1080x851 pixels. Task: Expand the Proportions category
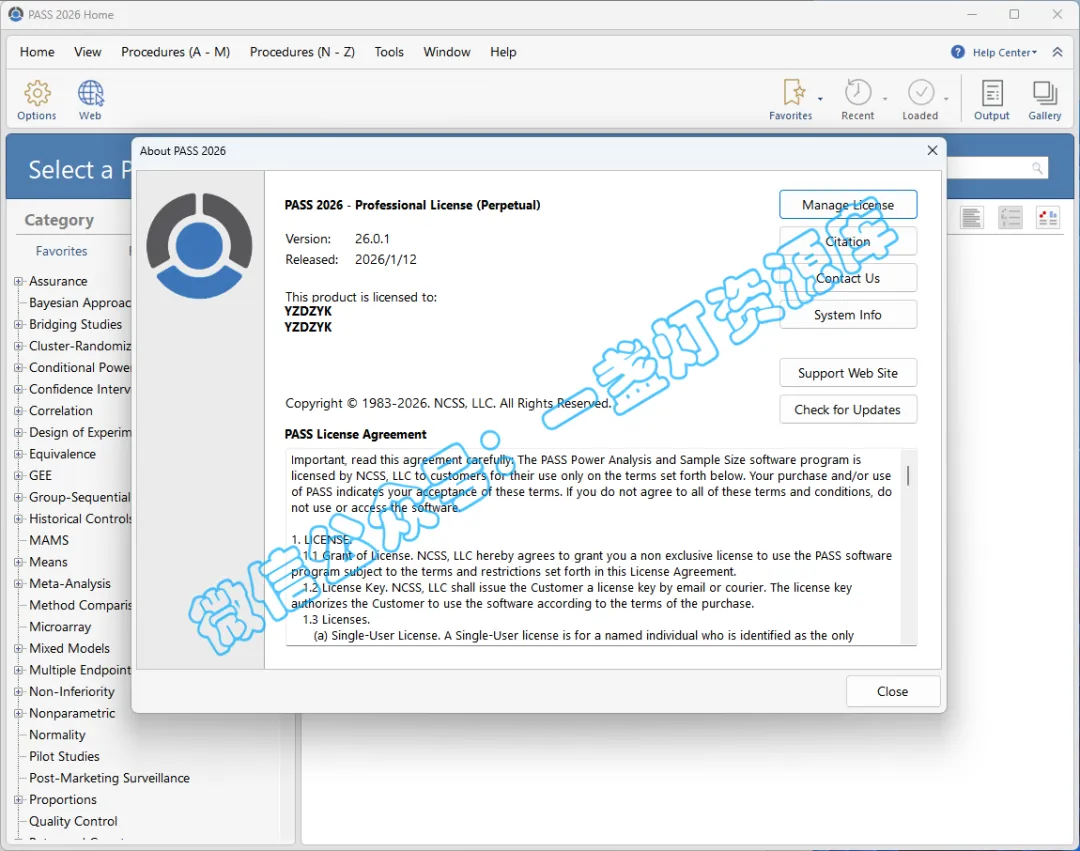[x=19, y=800]
